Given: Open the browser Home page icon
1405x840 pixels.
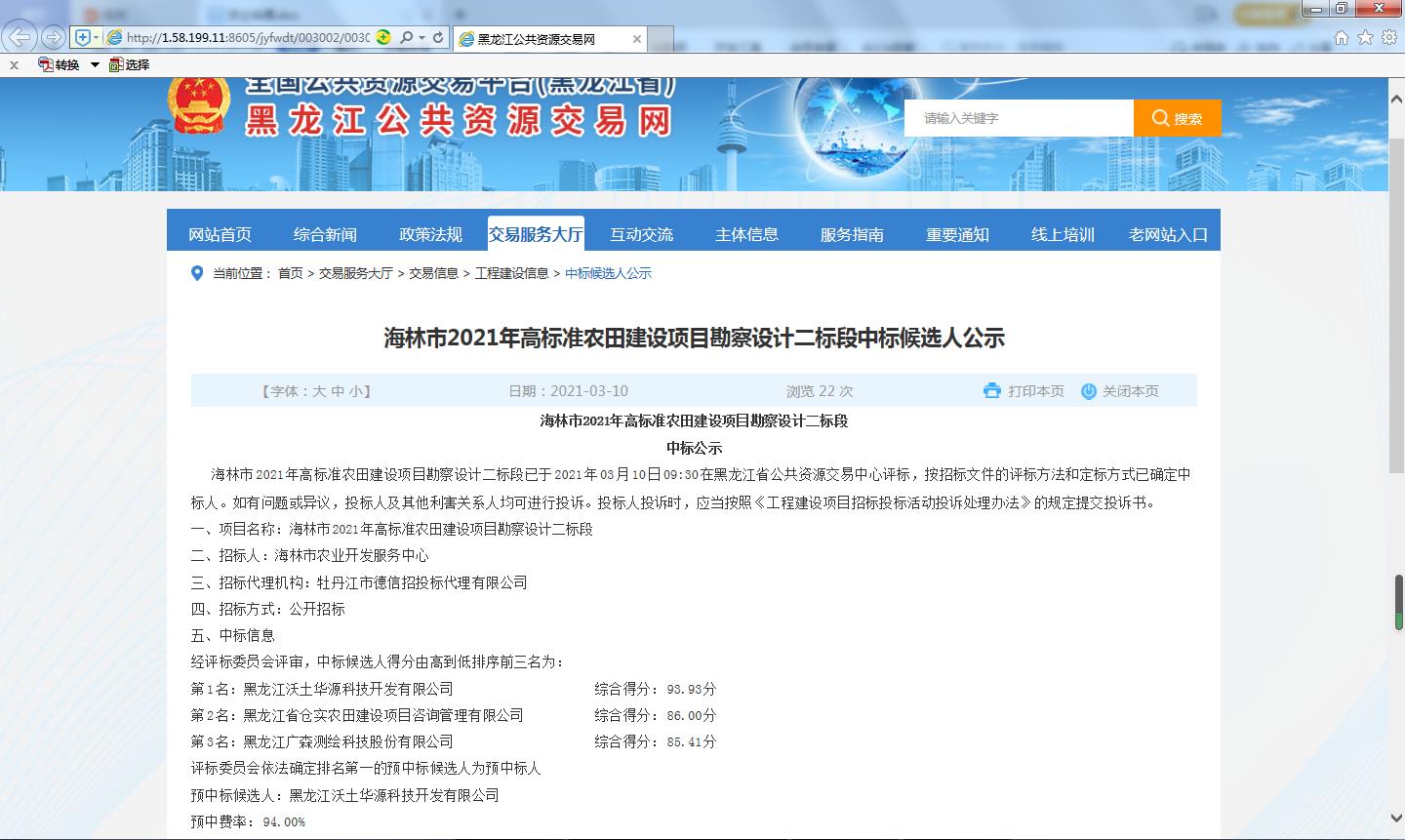Looking at the screenshot, I should (1342, 38).
